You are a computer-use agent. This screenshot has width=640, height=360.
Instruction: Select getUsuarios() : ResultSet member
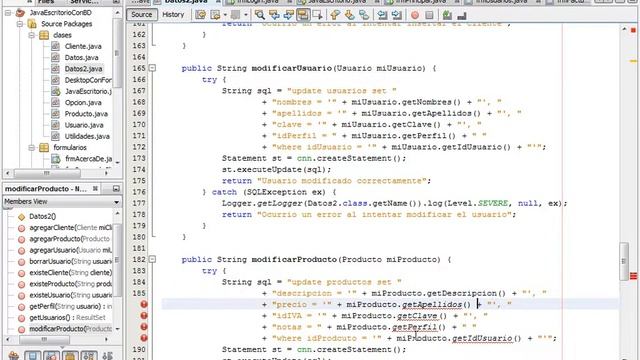click(x=67, y=318)
